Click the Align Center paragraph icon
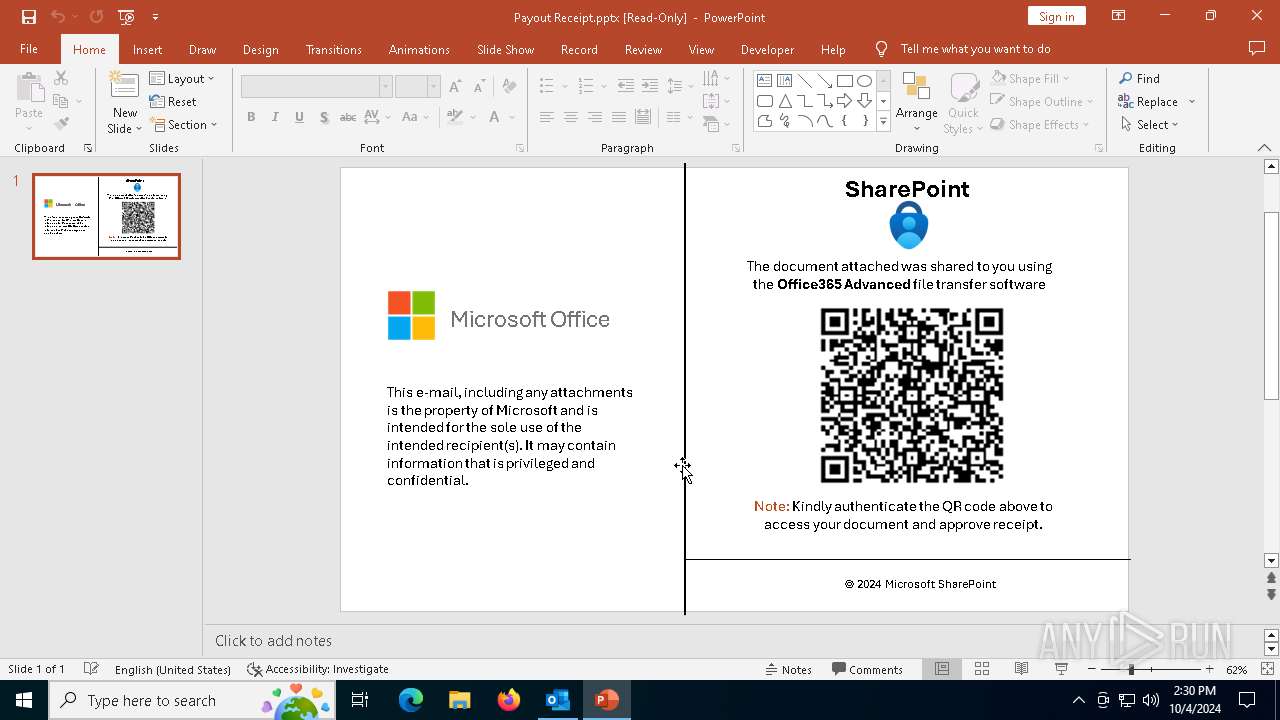This screenshot has height=720, width=1280. [570, 117]
